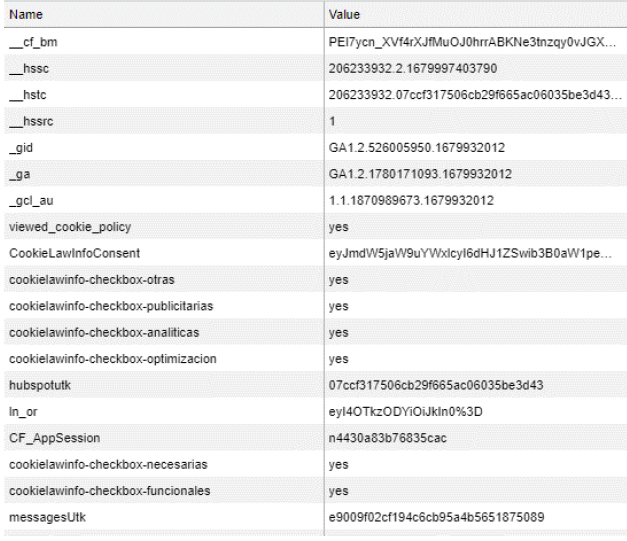Click the cookielawinfo-checkbox-necesarias value cell
Image resolution: width=627 pixels, height=541 pixels.
[339, 462]
